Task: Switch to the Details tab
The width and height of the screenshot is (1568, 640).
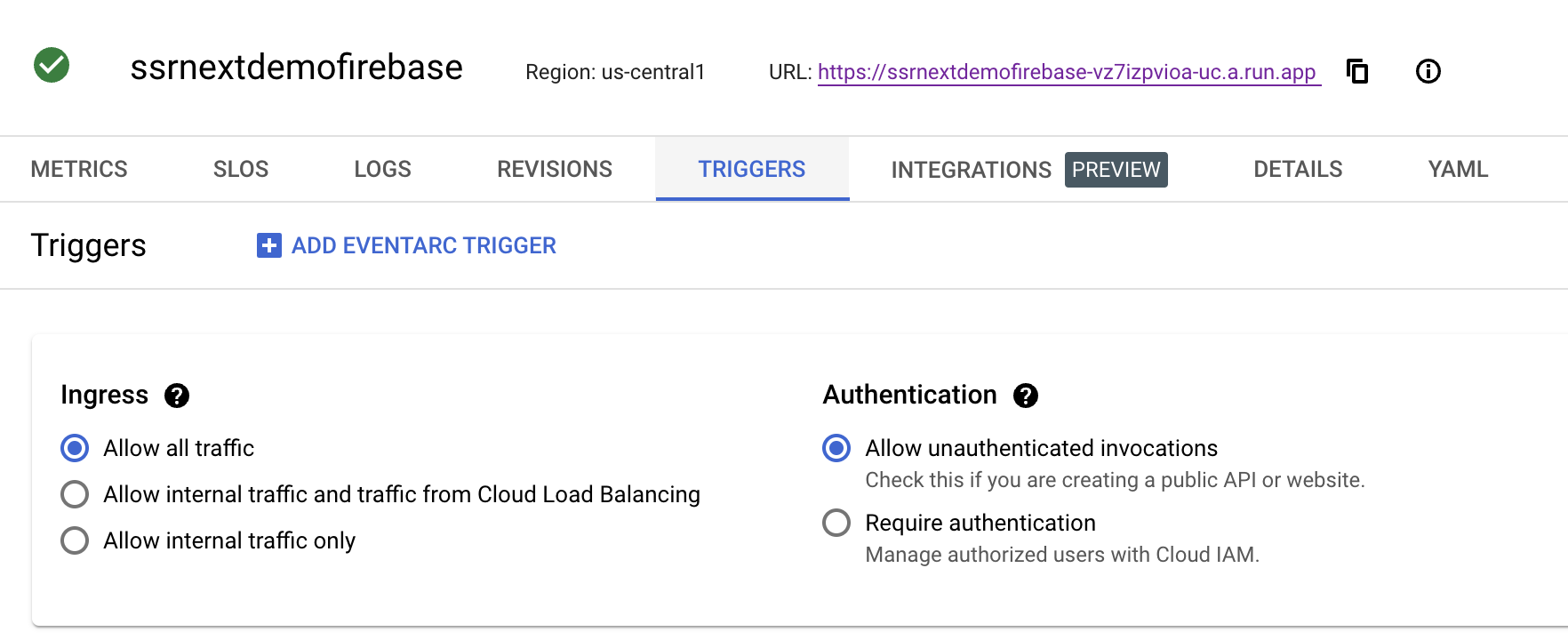Action: [x=1298, y=169]
